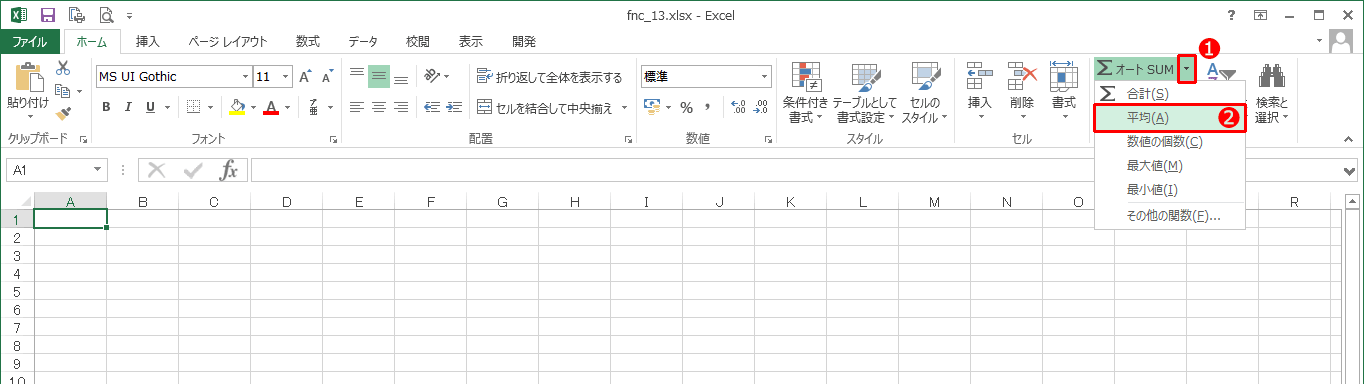Select column D header
Screen dimensions: 1364x384
pyautogui.click(x=287, y=202)
